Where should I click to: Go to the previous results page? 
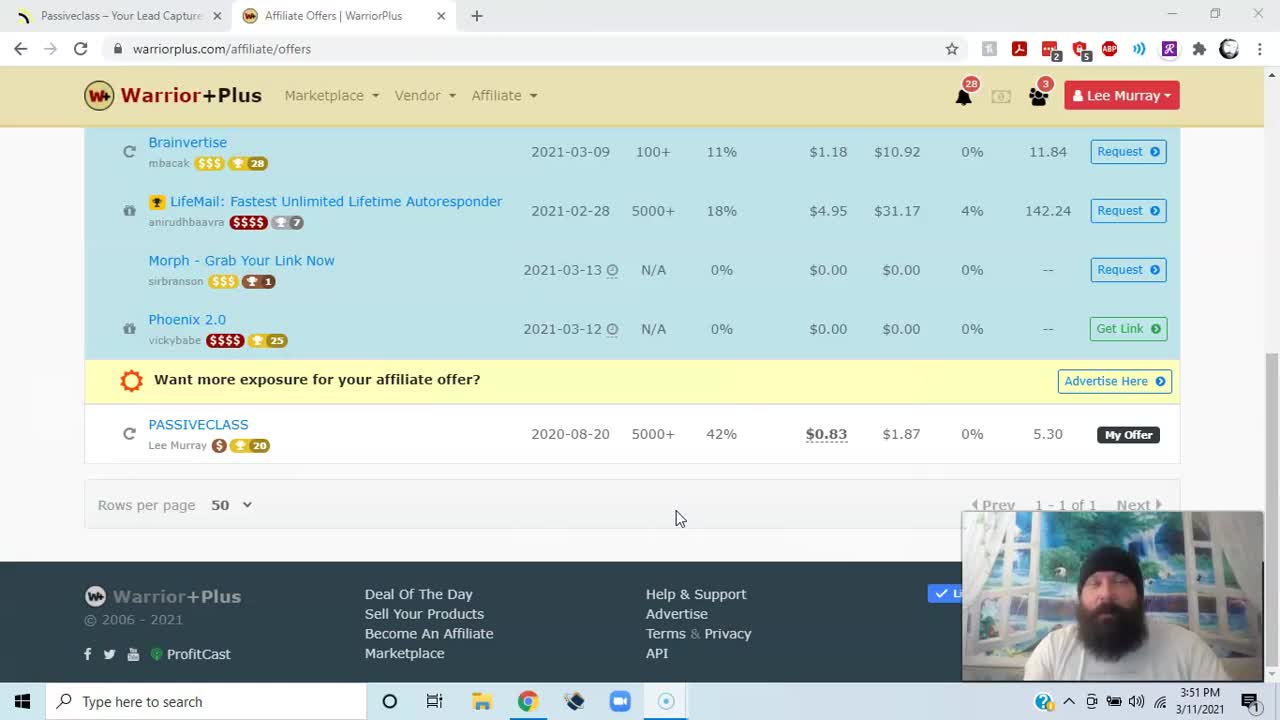(993, 505)
